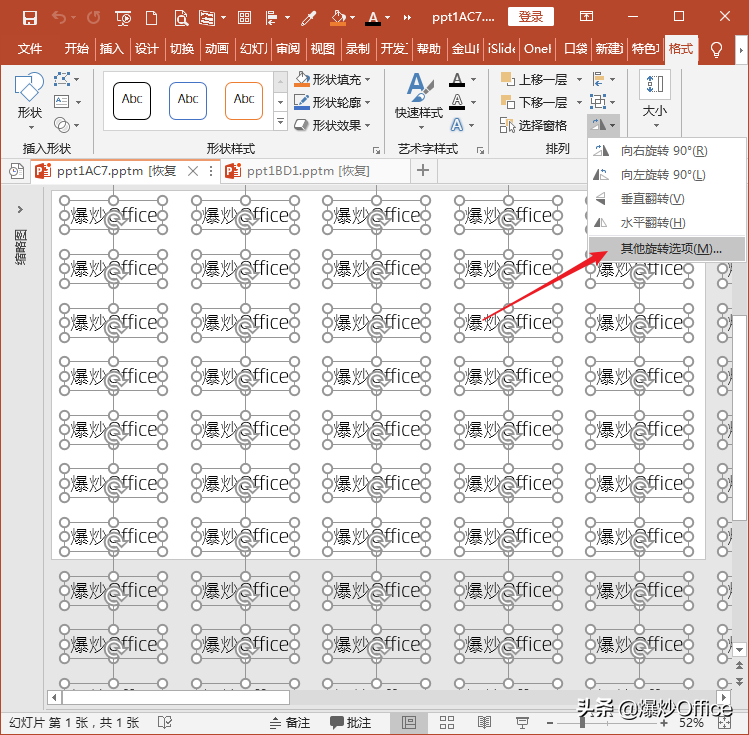Click the Redo icon in title bar
The image size is (749, 735).
tap(94, 18)
